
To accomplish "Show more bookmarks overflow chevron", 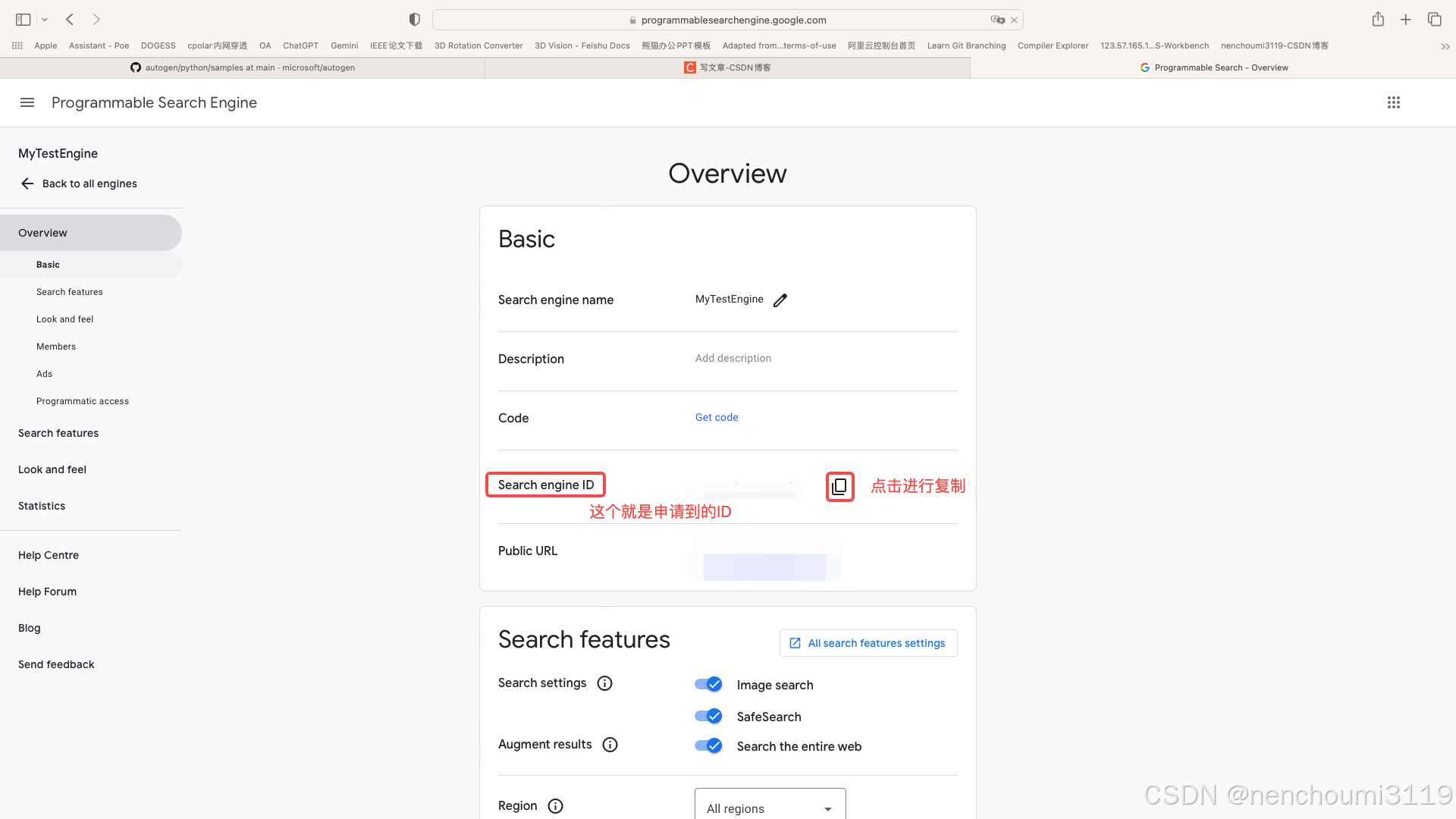I will pos(1445,46).
